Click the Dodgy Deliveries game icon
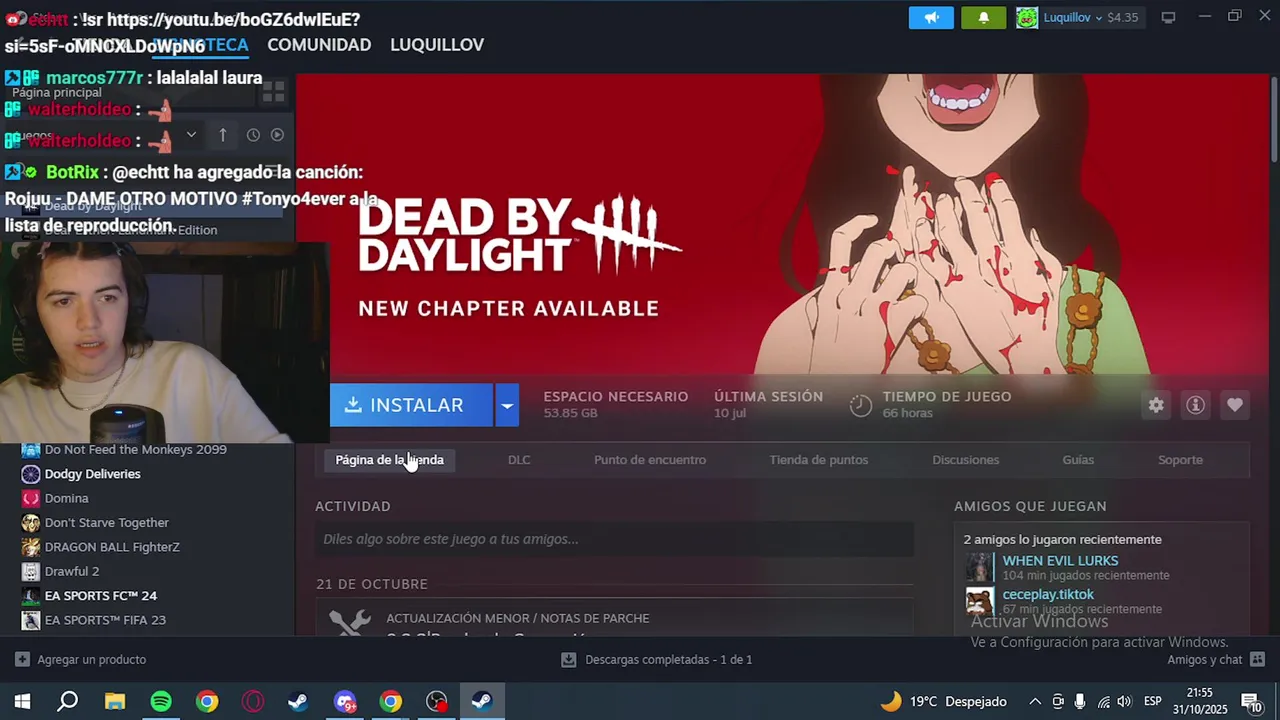The width and height of the screenshot is (1280, 720). (31, 474)
